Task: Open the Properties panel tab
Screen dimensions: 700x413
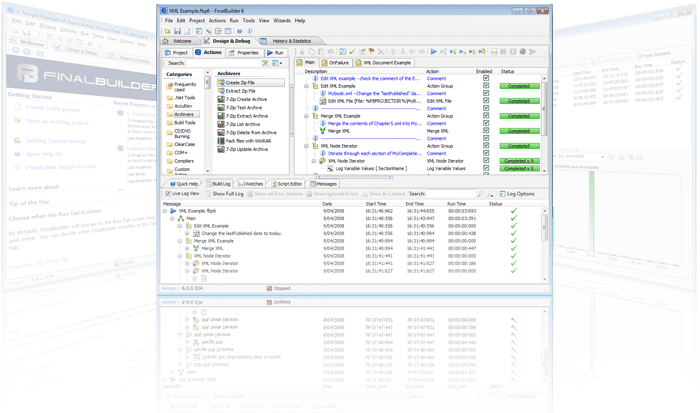Action: click(244, 52)
